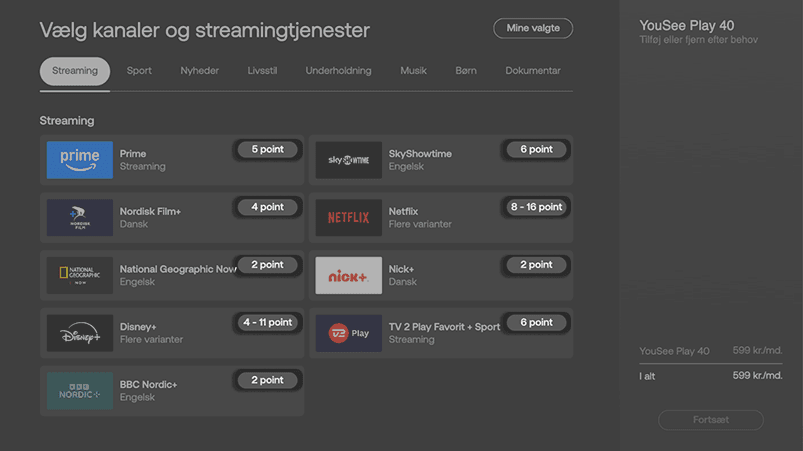Click the Prime Video logo icon
Screen dimensions: 803x451
pos(80,160)
